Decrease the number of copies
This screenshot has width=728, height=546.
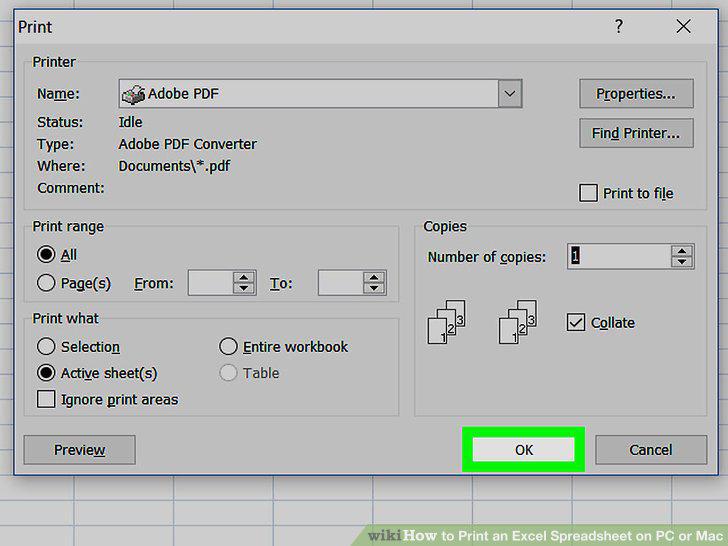click(x=682, y=262)
